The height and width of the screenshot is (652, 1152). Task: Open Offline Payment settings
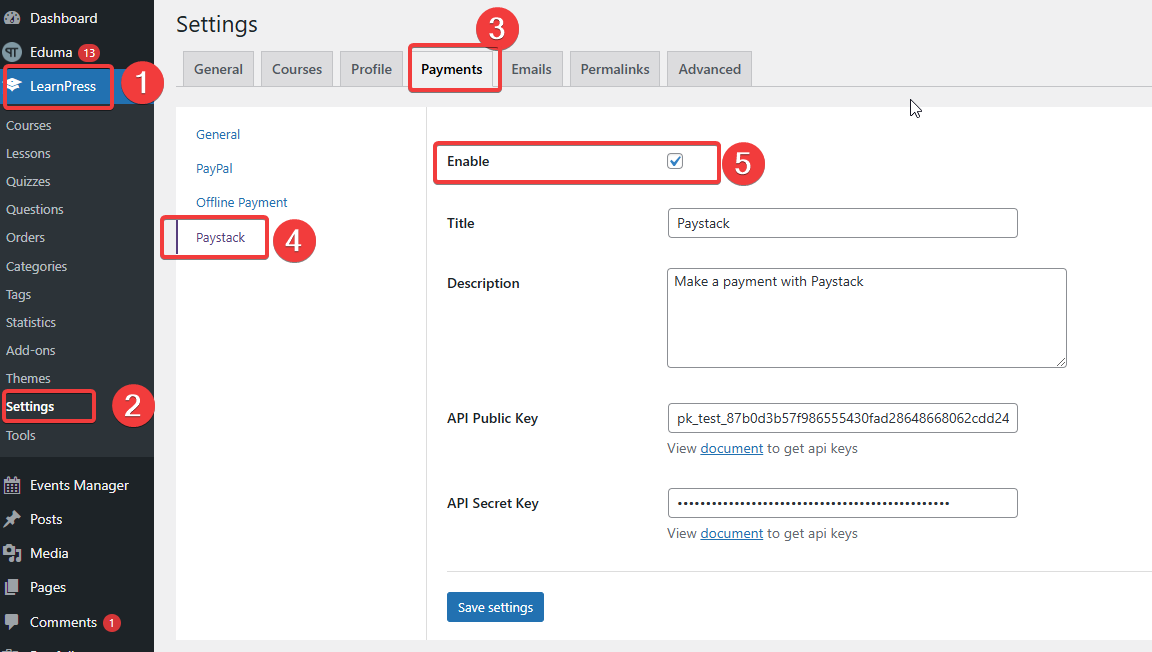click(x=242, y=202)
